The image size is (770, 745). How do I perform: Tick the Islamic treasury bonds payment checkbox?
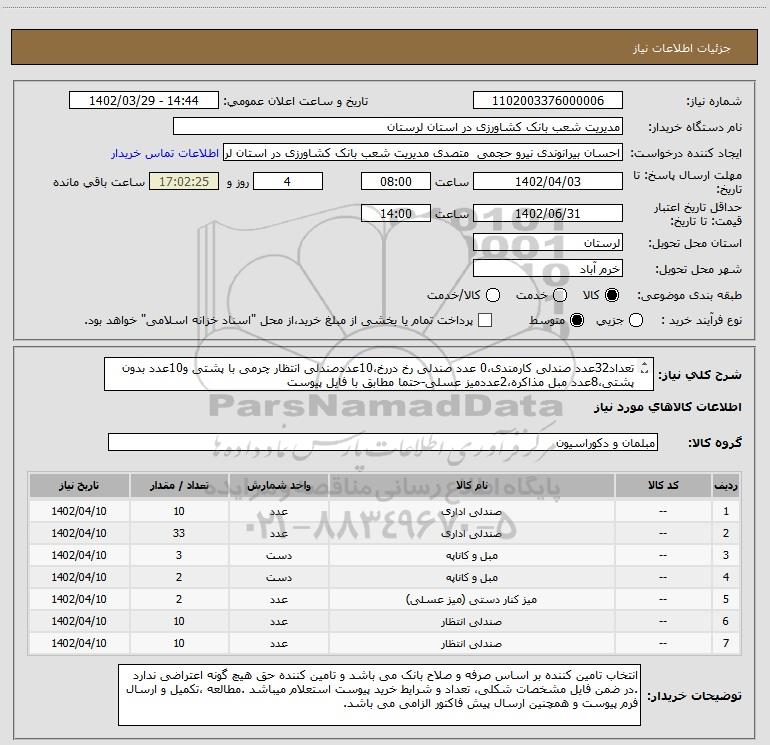485,320
